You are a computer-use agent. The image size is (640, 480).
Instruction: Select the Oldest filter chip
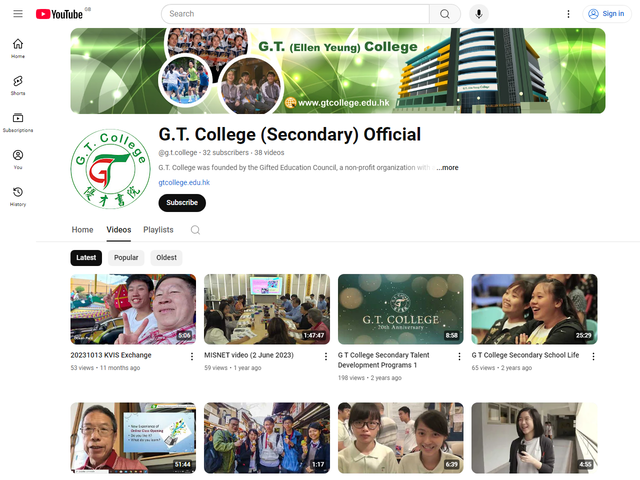(x=166, y=257)
